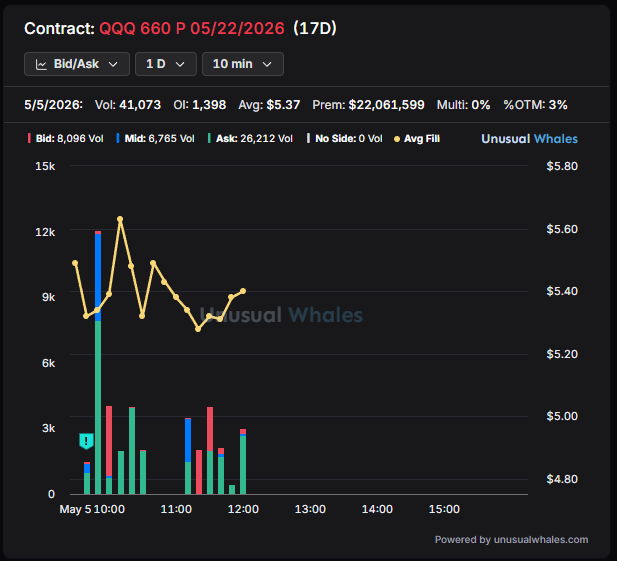
Task: Click the 5/5/2026 date label
Action: click(54, 105)
